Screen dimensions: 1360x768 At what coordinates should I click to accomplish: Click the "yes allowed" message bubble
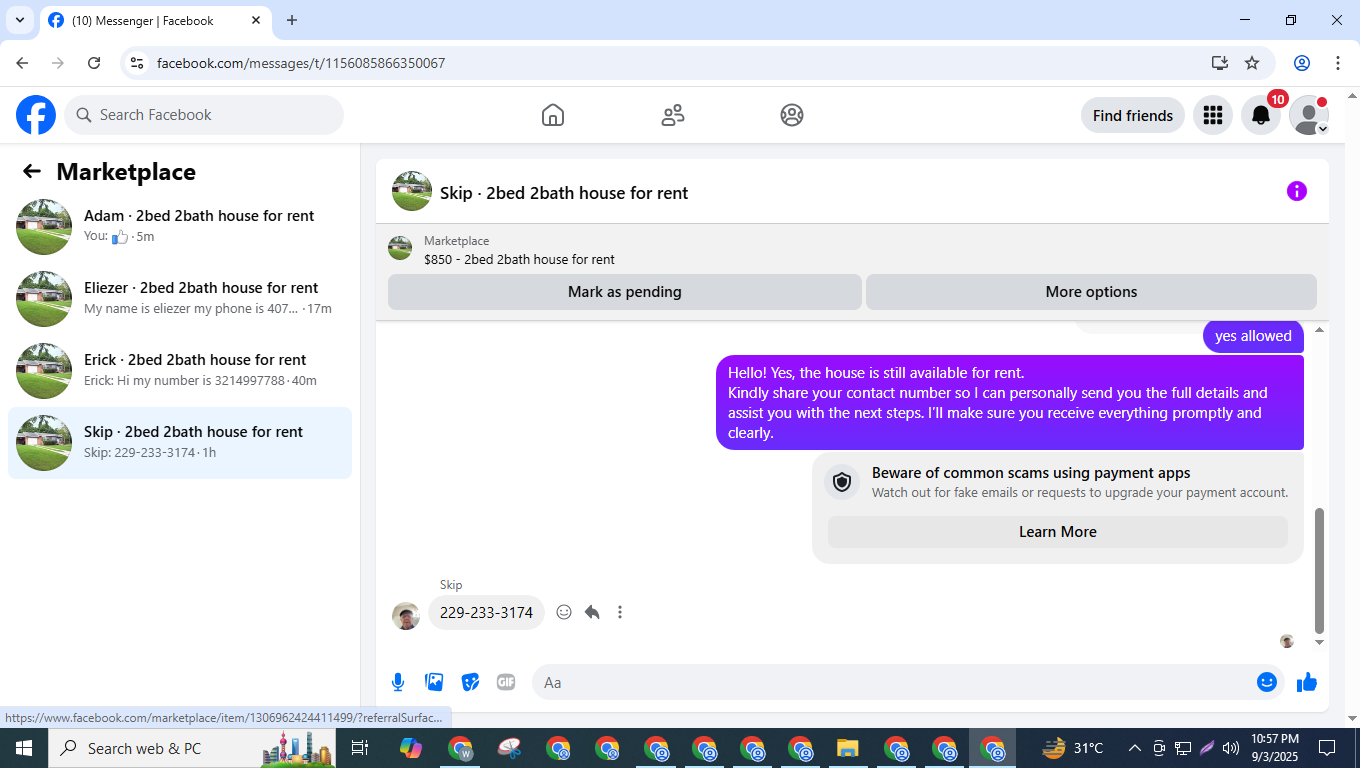click(x=1253, y=336)
